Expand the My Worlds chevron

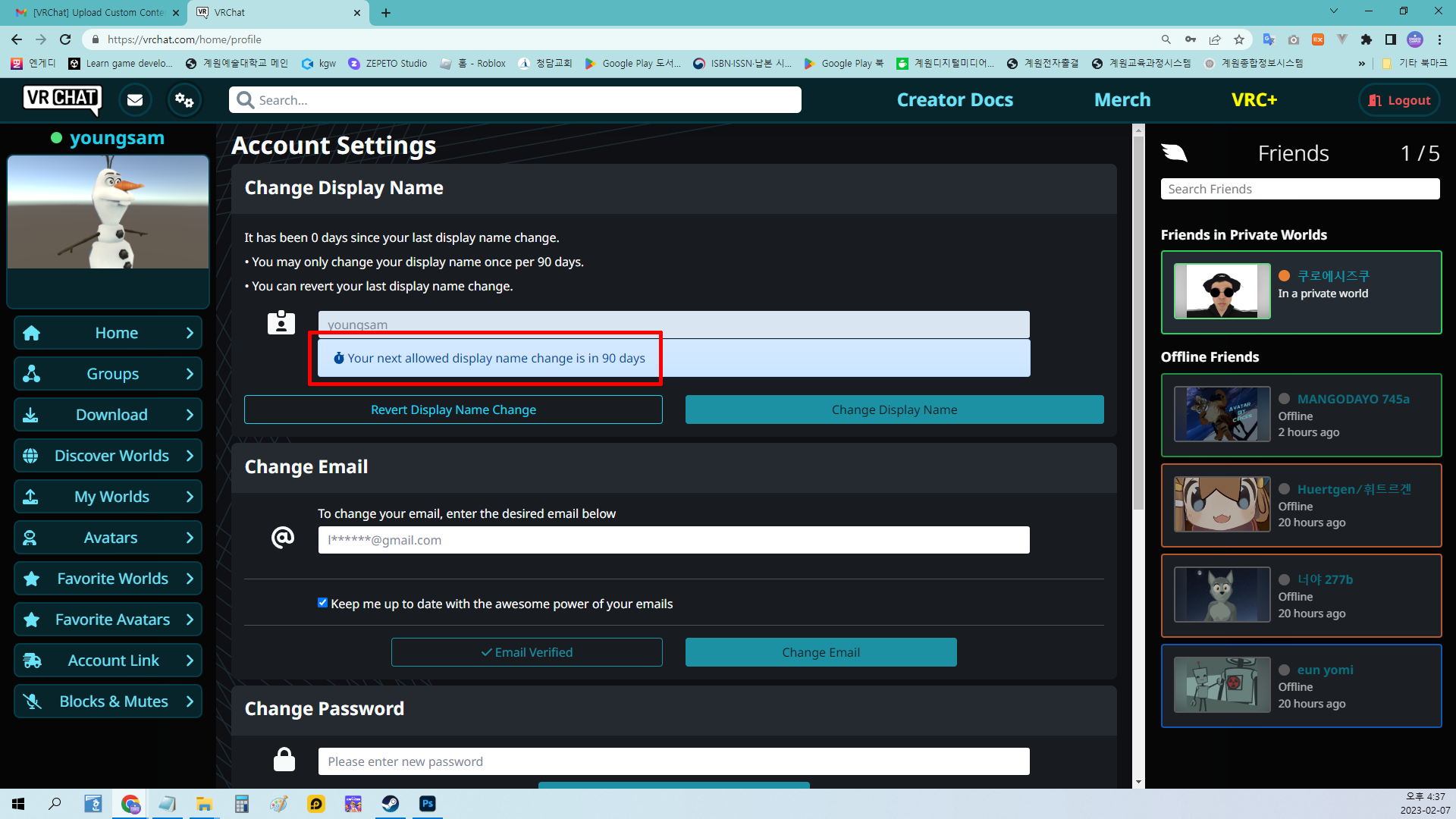point(190,497)
